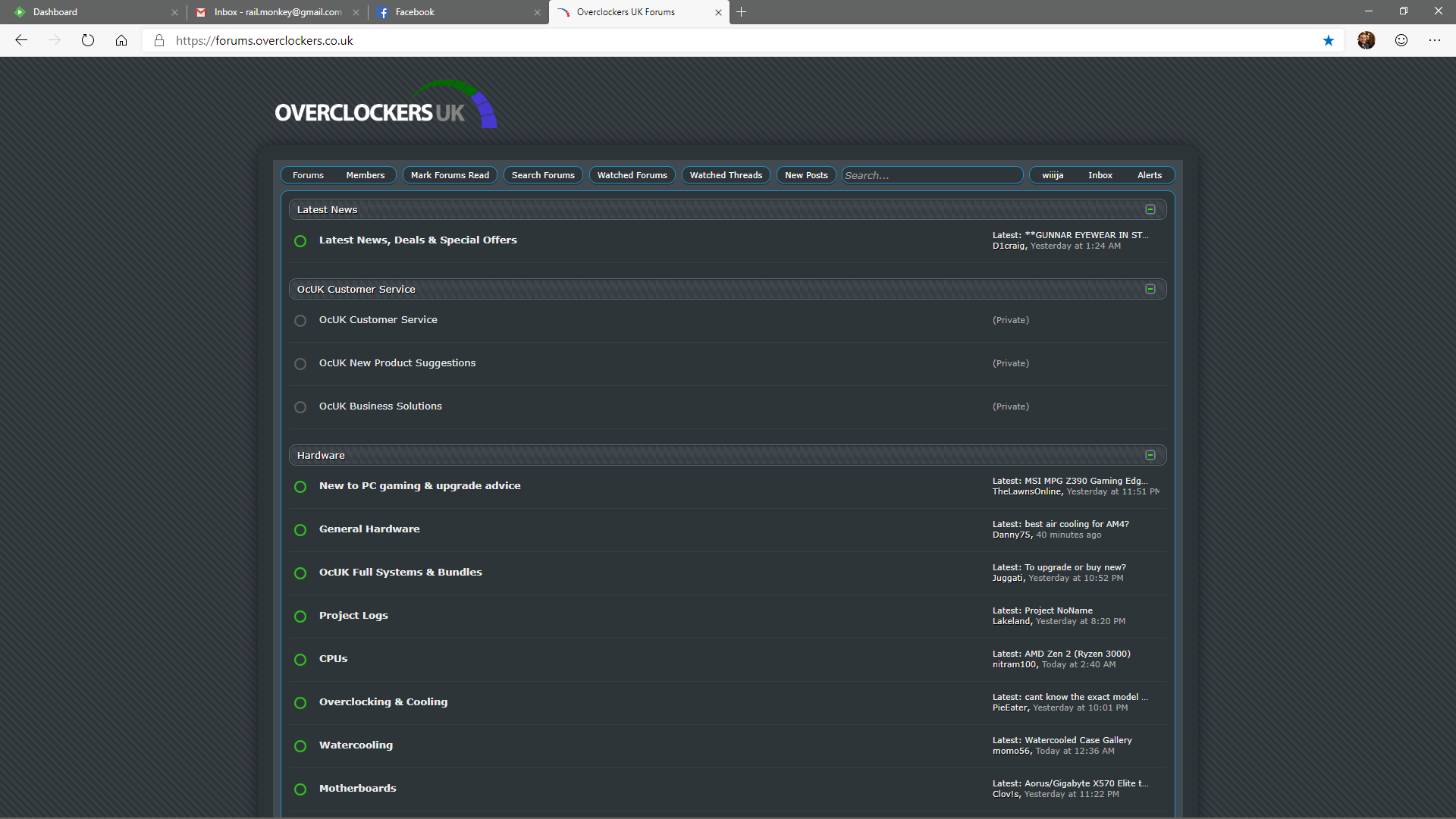Open Watched Forums
Image resolution: width=1456 pixels, height=819 pixels.
point(632,175)
